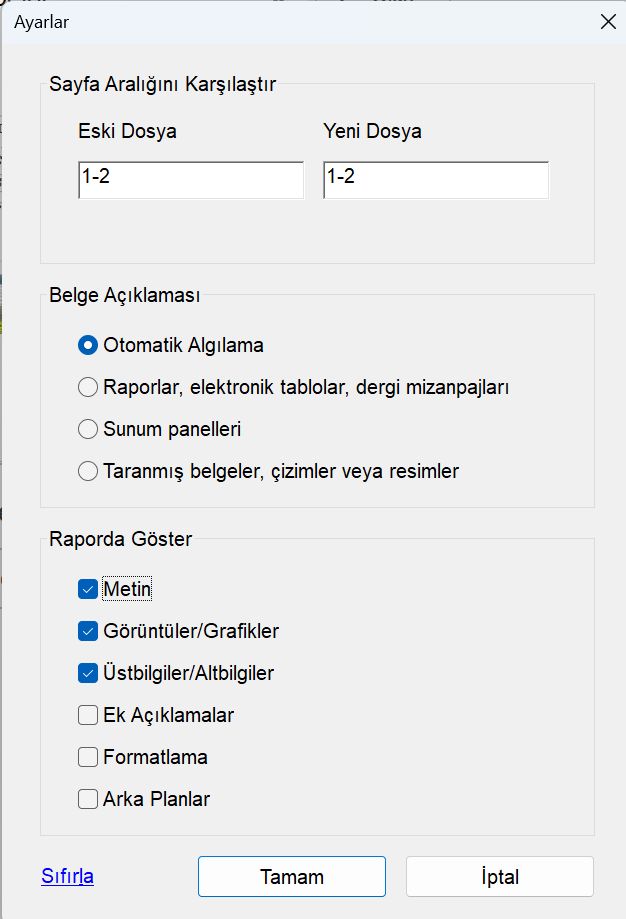Disable the Metin checkbox

pos(86,589)
